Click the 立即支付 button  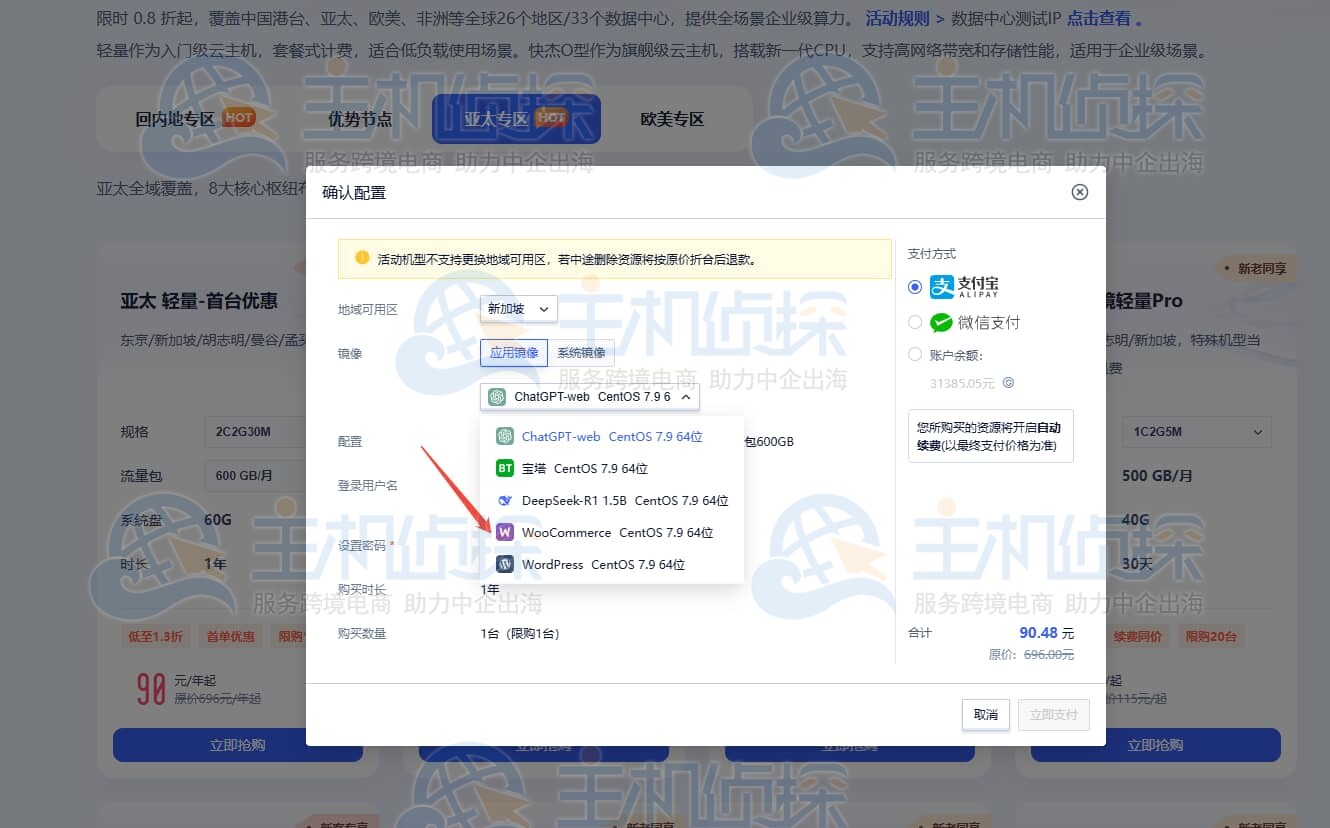1053,715
